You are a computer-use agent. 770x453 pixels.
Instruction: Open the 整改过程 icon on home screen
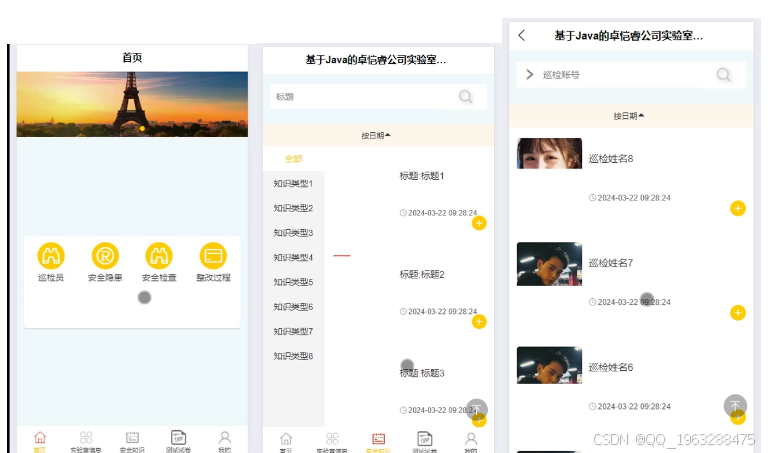(213, 256)
